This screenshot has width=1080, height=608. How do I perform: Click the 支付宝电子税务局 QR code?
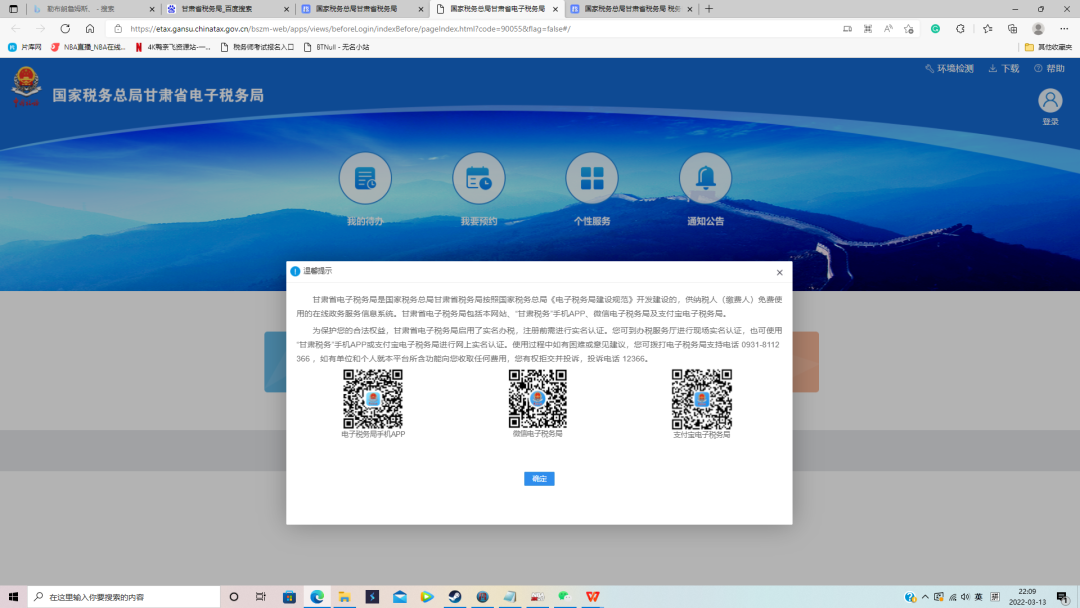[701, 398]
